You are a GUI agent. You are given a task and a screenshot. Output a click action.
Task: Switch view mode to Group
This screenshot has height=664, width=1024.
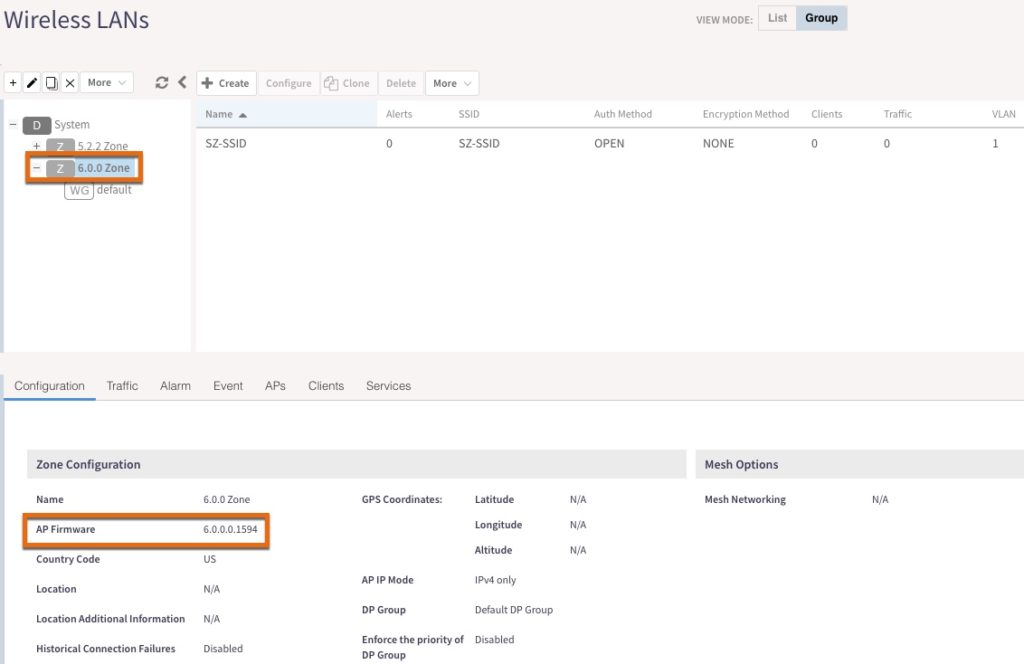point(821,18)
